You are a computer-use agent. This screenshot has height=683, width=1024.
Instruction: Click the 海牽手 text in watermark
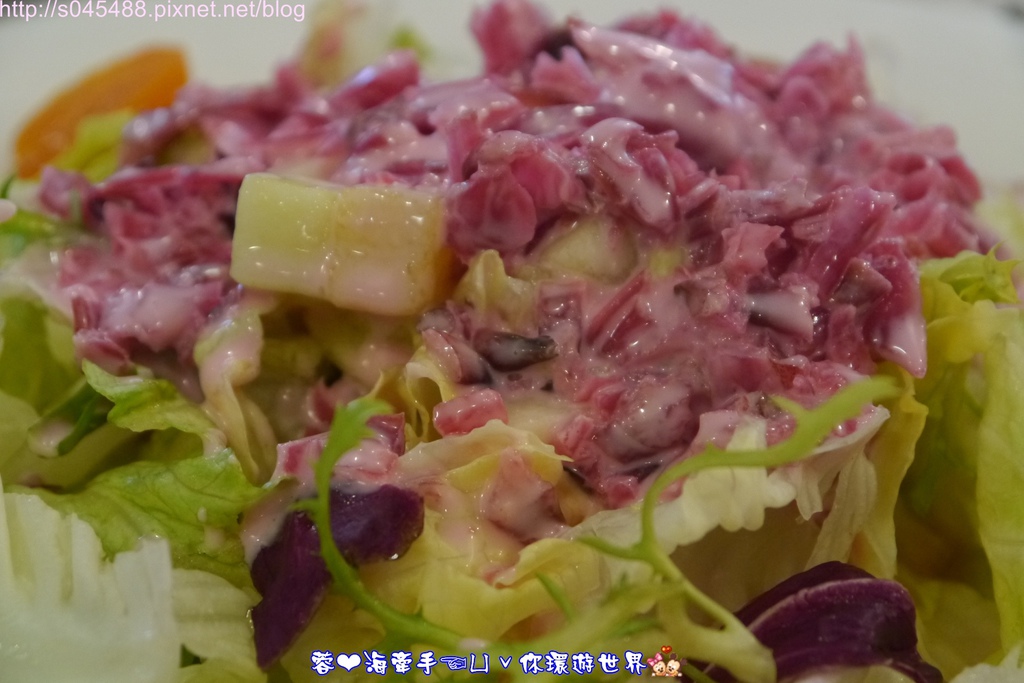400,663
